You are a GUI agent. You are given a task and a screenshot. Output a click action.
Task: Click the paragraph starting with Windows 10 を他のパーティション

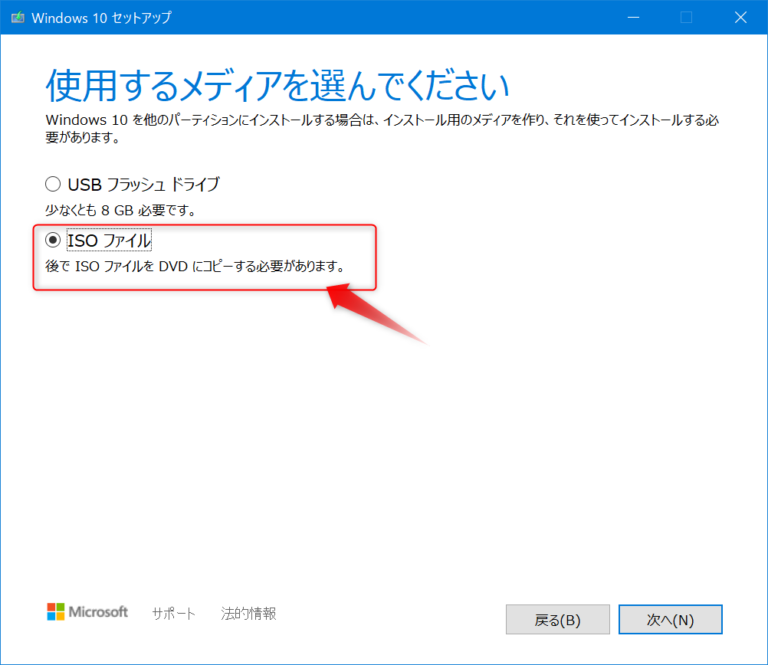click(382, 128)
